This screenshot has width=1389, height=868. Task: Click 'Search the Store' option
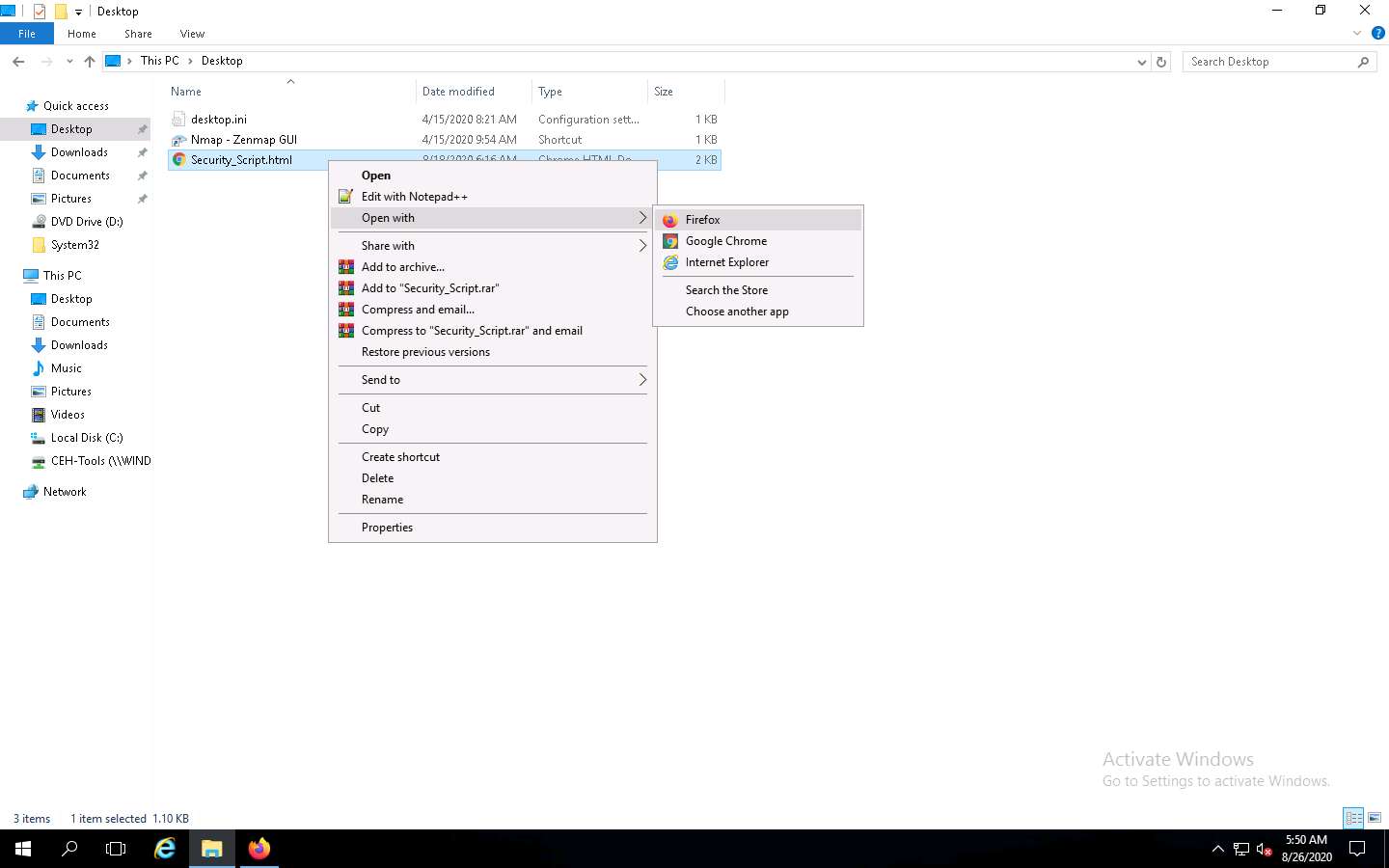tap(725, 289)
